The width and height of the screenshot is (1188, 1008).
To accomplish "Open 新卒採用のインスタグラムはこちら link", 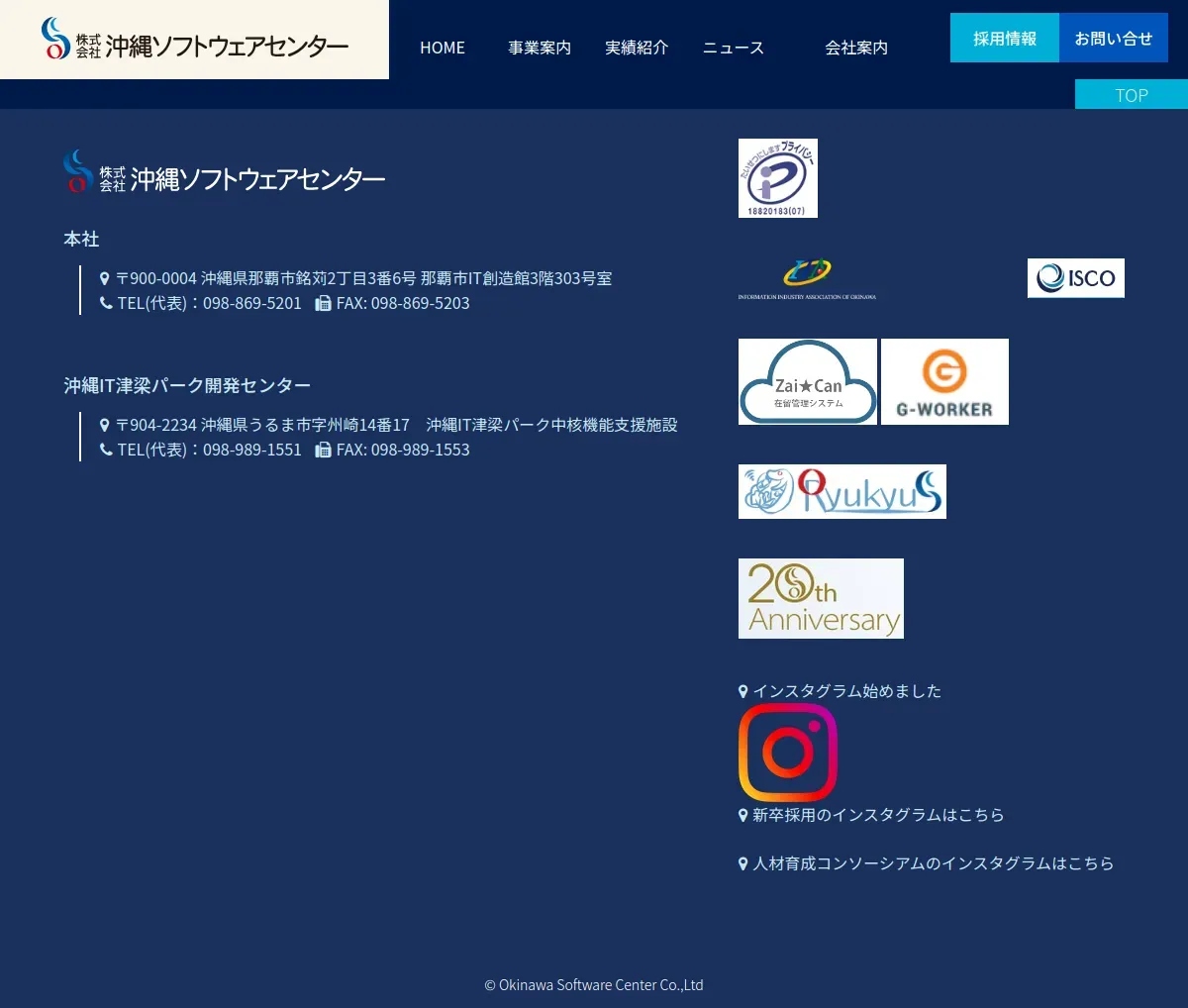I will 878,815.
